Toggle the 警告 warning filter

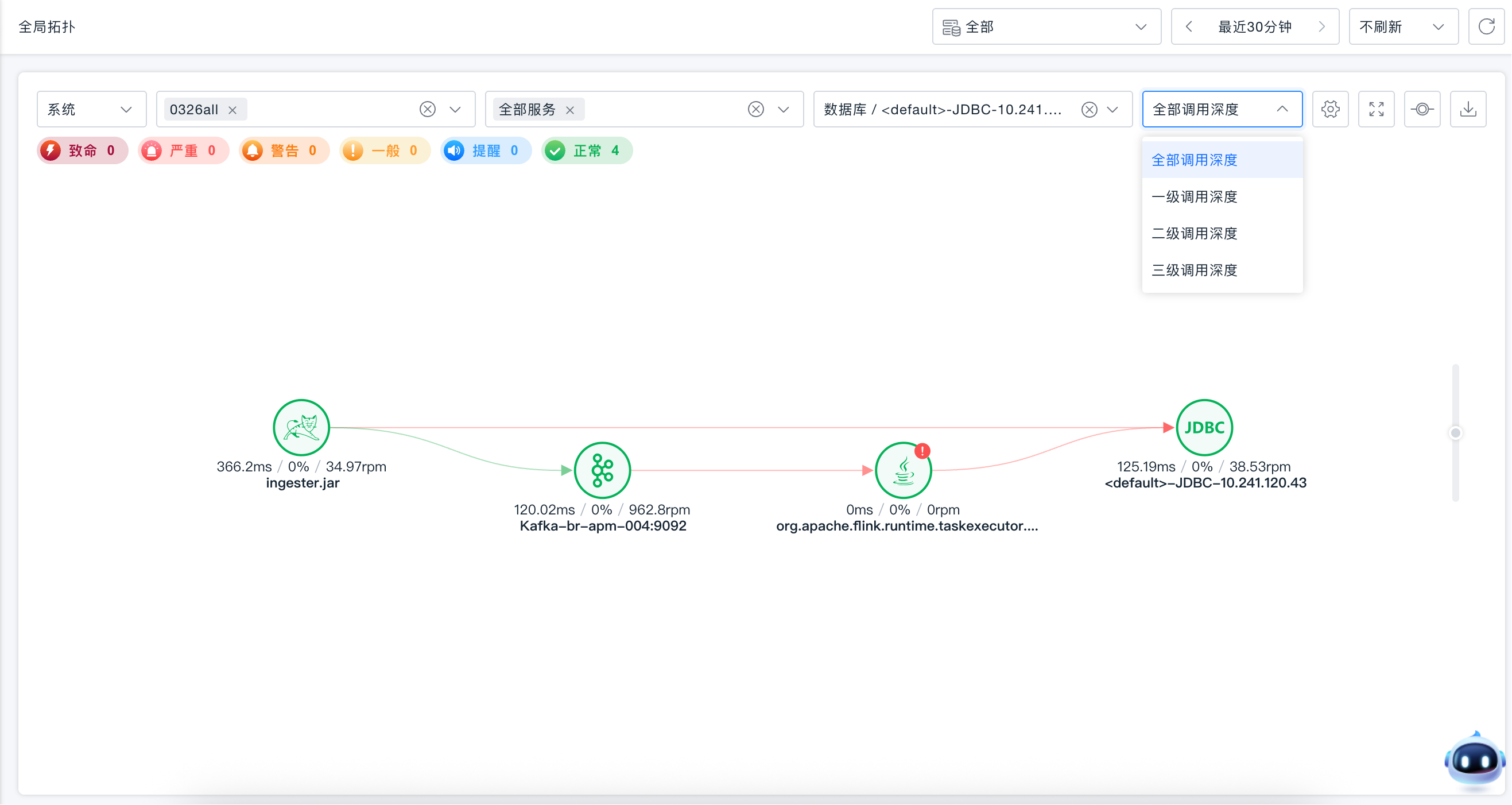284,151
